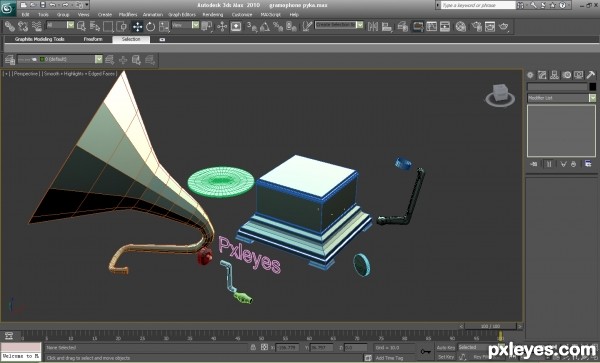Toggle the Selection Lock padlock icon
600x363 pixels.
[x=253, y=347]
